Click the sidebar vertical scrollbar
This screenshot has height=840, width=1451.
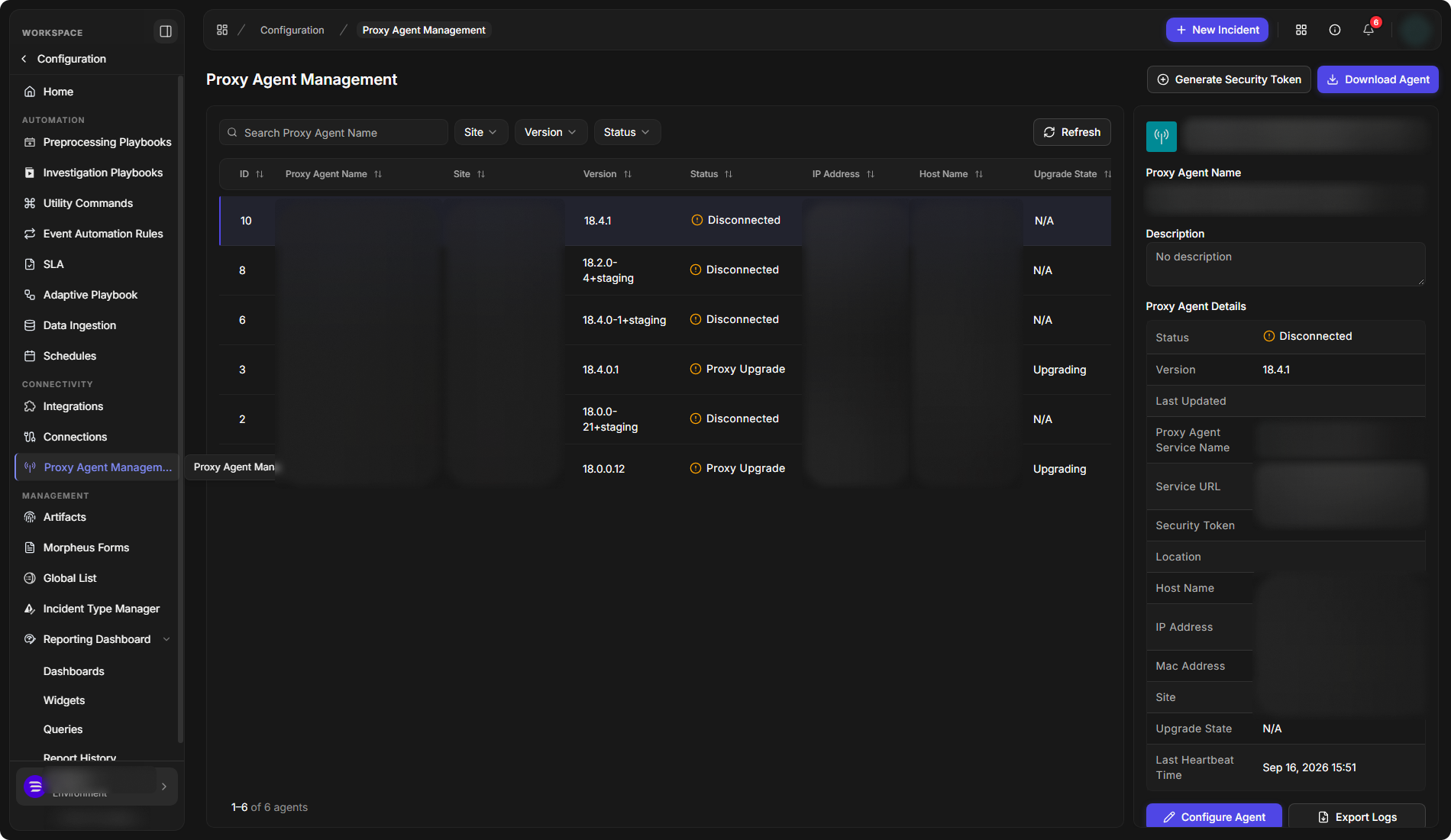[180, 409]
